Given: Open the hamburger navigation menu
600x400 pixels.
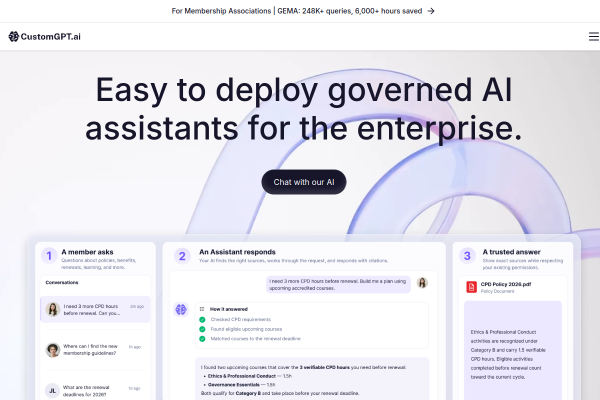Looking at the screenshot, I should [x=593, y=36].
